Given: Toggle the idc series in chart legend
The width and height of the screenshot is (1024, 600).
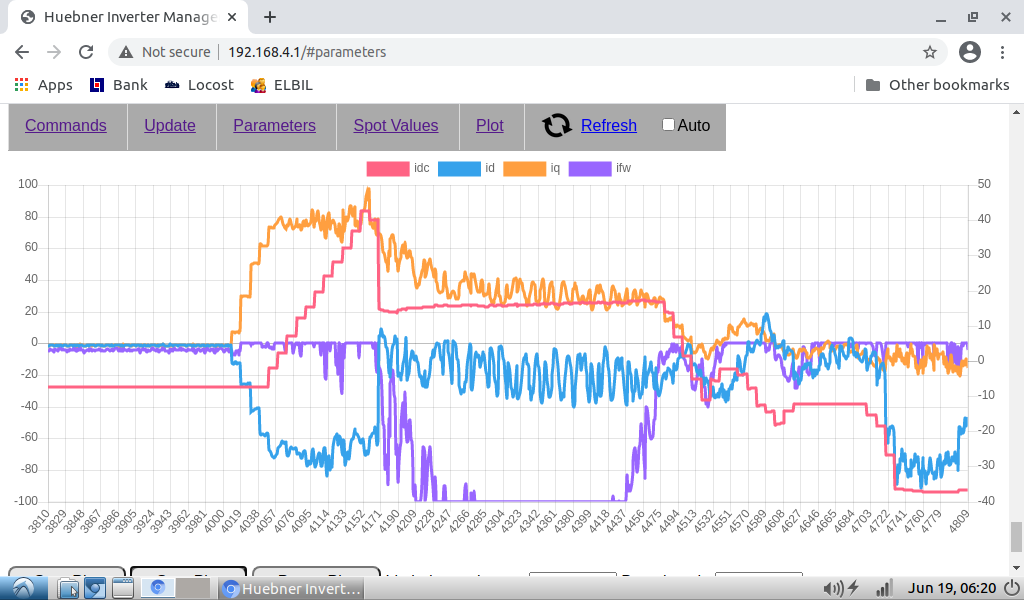Looking at the screenshot, I should click(388, 168).
